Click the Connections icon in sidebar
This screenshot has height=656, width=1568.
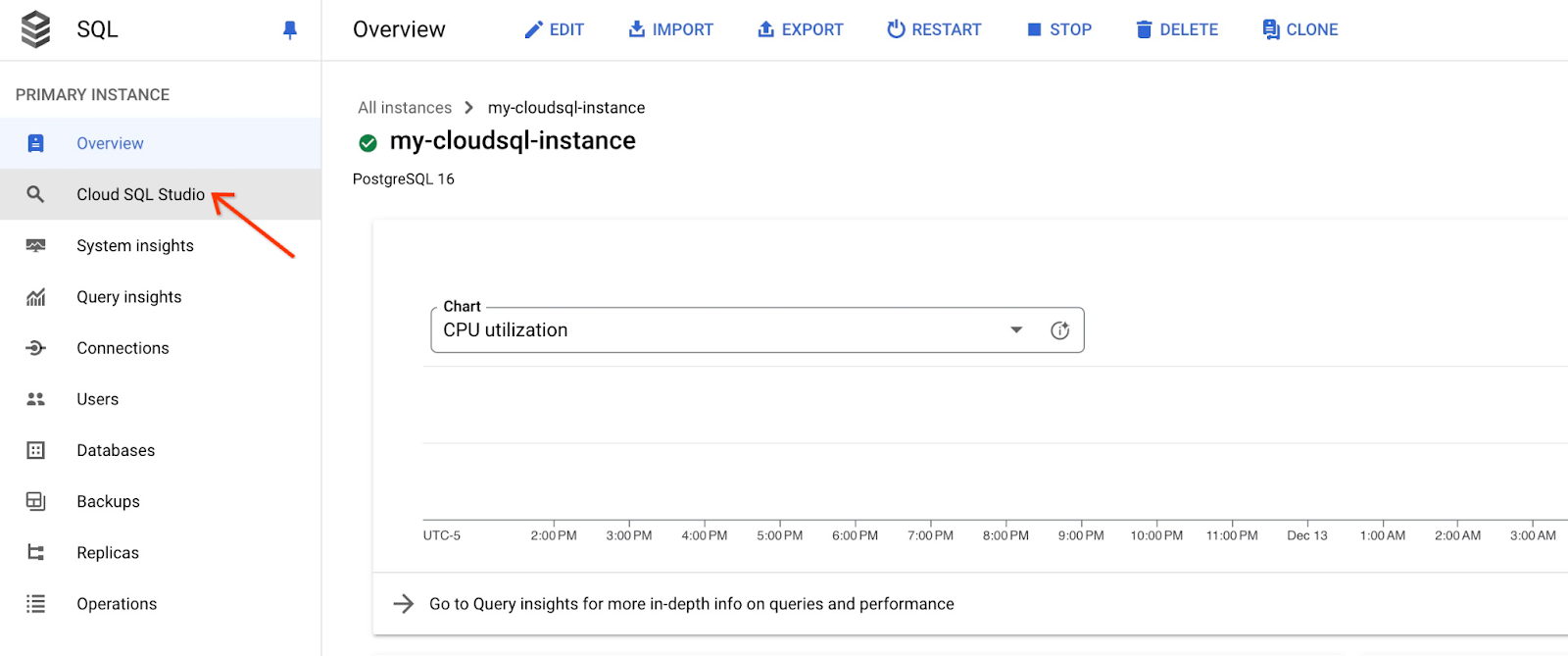(x=36, y=348)
